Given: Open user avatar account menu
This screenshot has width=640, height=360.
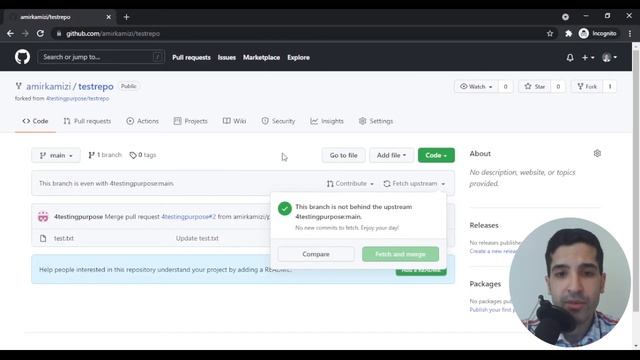Looking at the screenshot, I should pos(609,58).
